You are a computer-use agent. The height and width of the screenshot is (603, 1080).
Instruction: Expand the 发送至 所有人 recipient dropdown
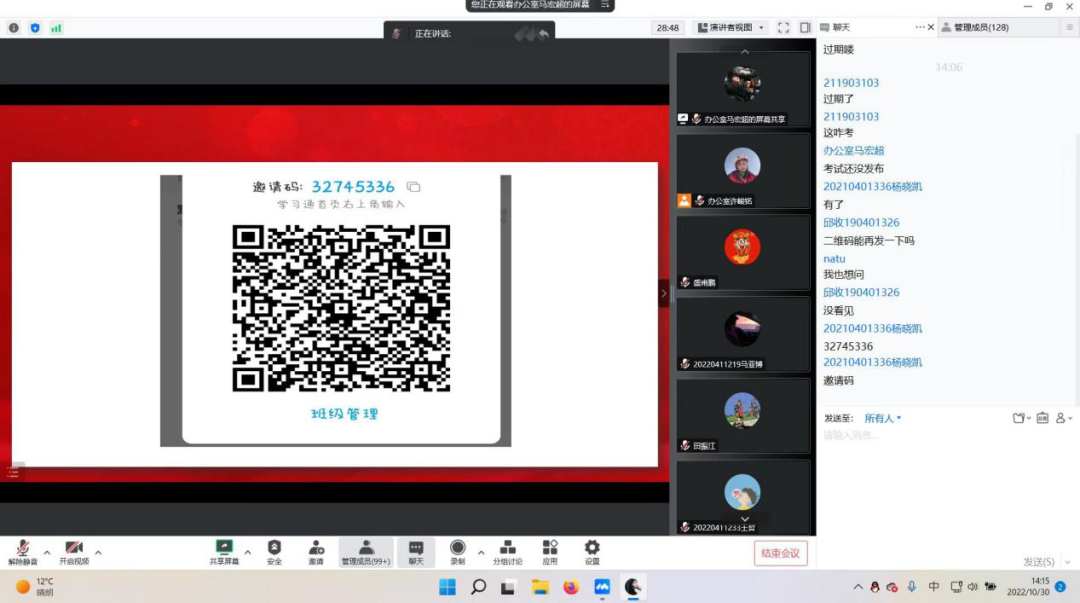pyautogui.click(x=883, y=418)
